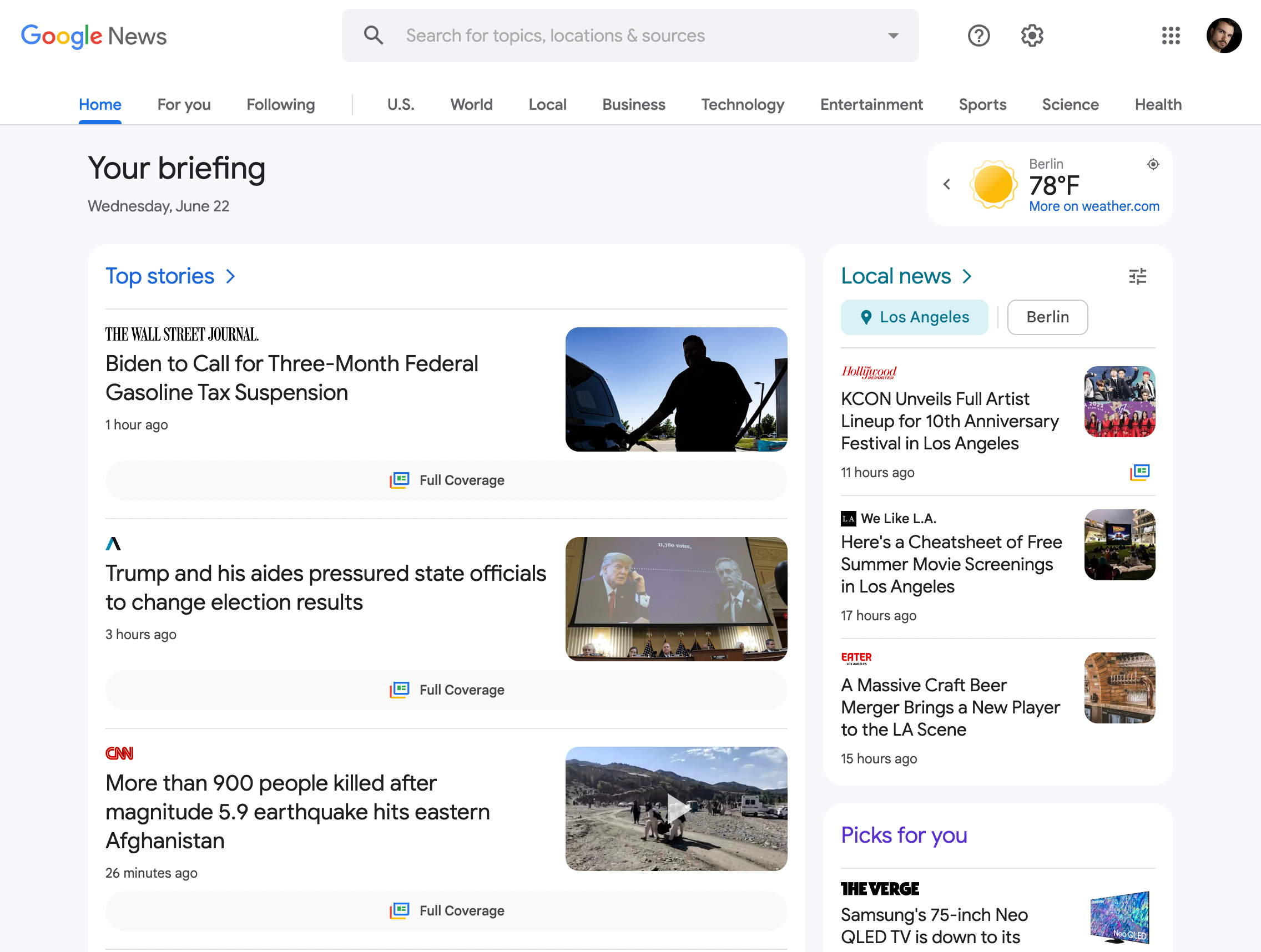This screenshot has height=952, width=1261.
Task: Open the gas pump silhouette thumbnail
Action: click(675, 389)
